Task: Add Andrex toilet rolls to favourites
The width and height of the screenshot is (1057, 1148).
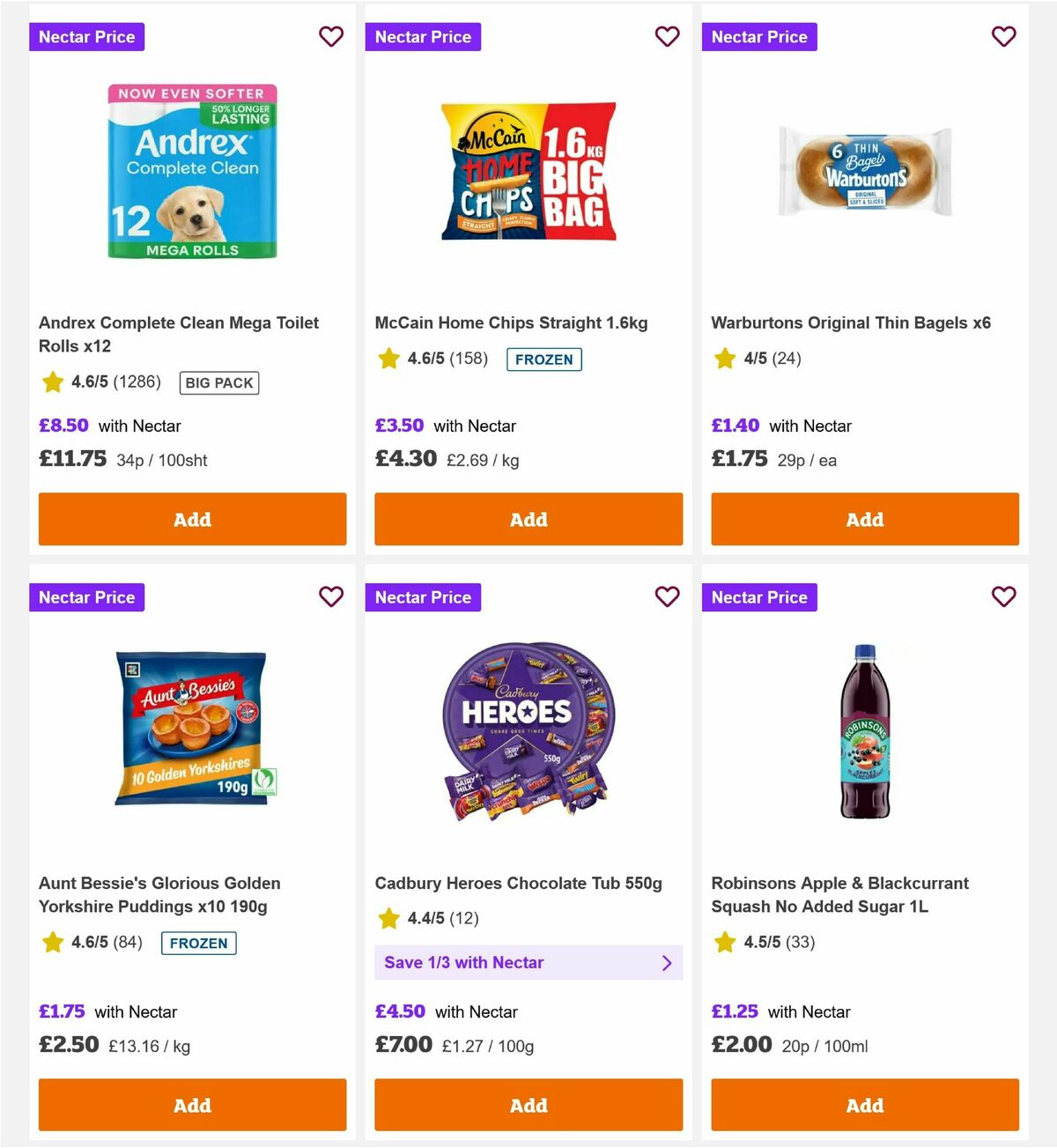Action: point(331,37)
